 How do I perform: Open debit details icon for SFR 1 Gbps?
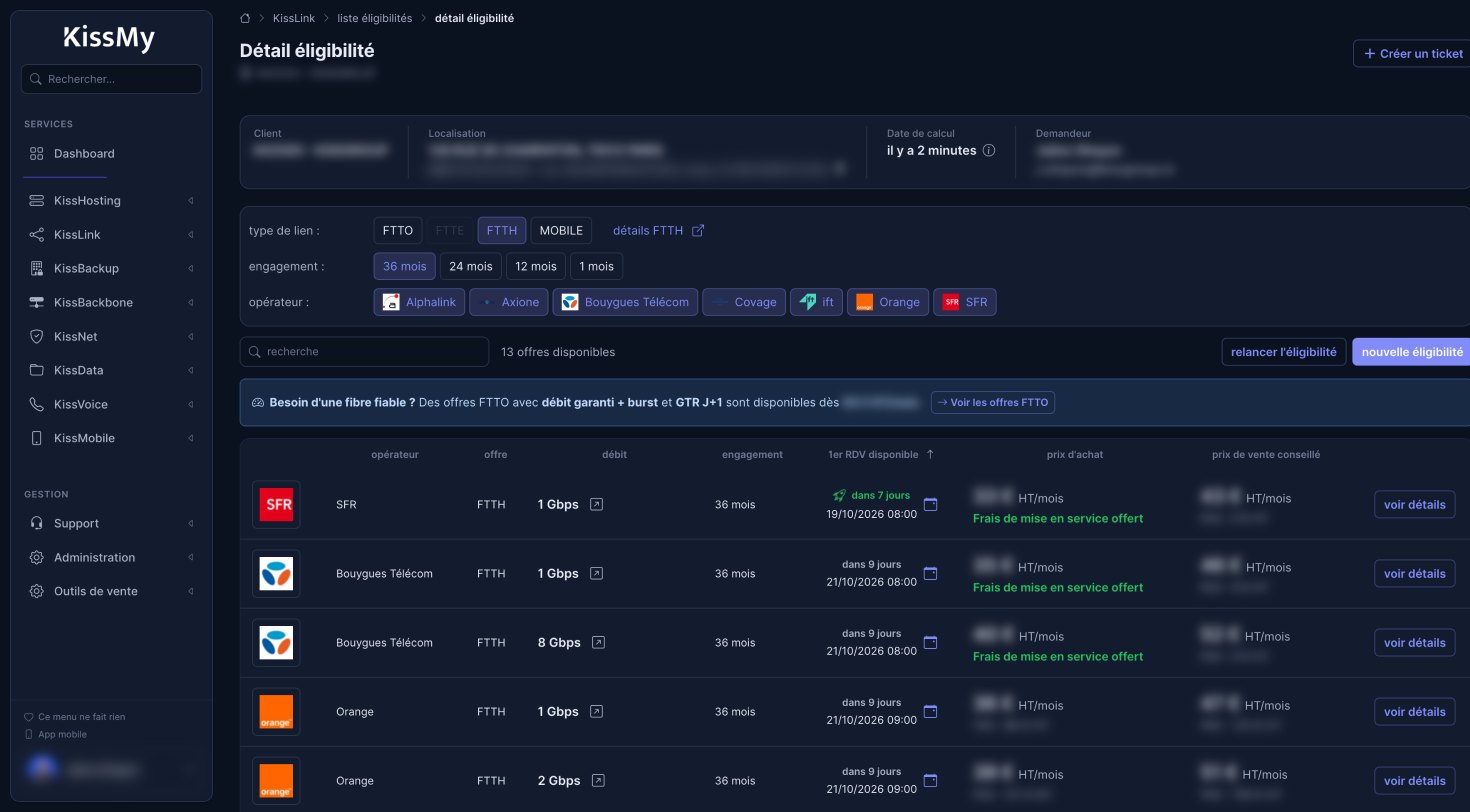[x=596, y=505]
